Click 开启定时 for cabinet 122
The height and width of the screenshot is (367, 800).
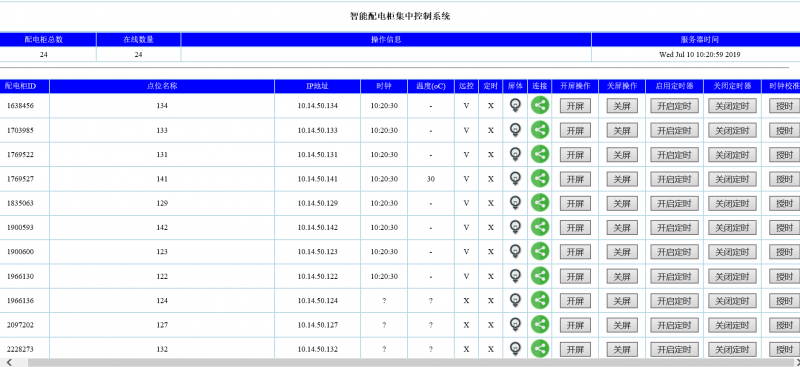674,276
